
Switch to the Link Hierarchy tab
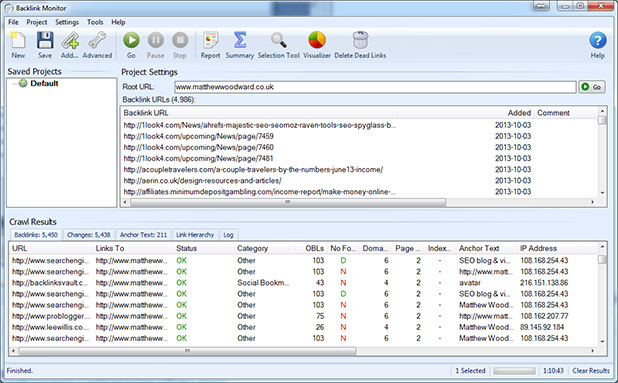[195, 235]
